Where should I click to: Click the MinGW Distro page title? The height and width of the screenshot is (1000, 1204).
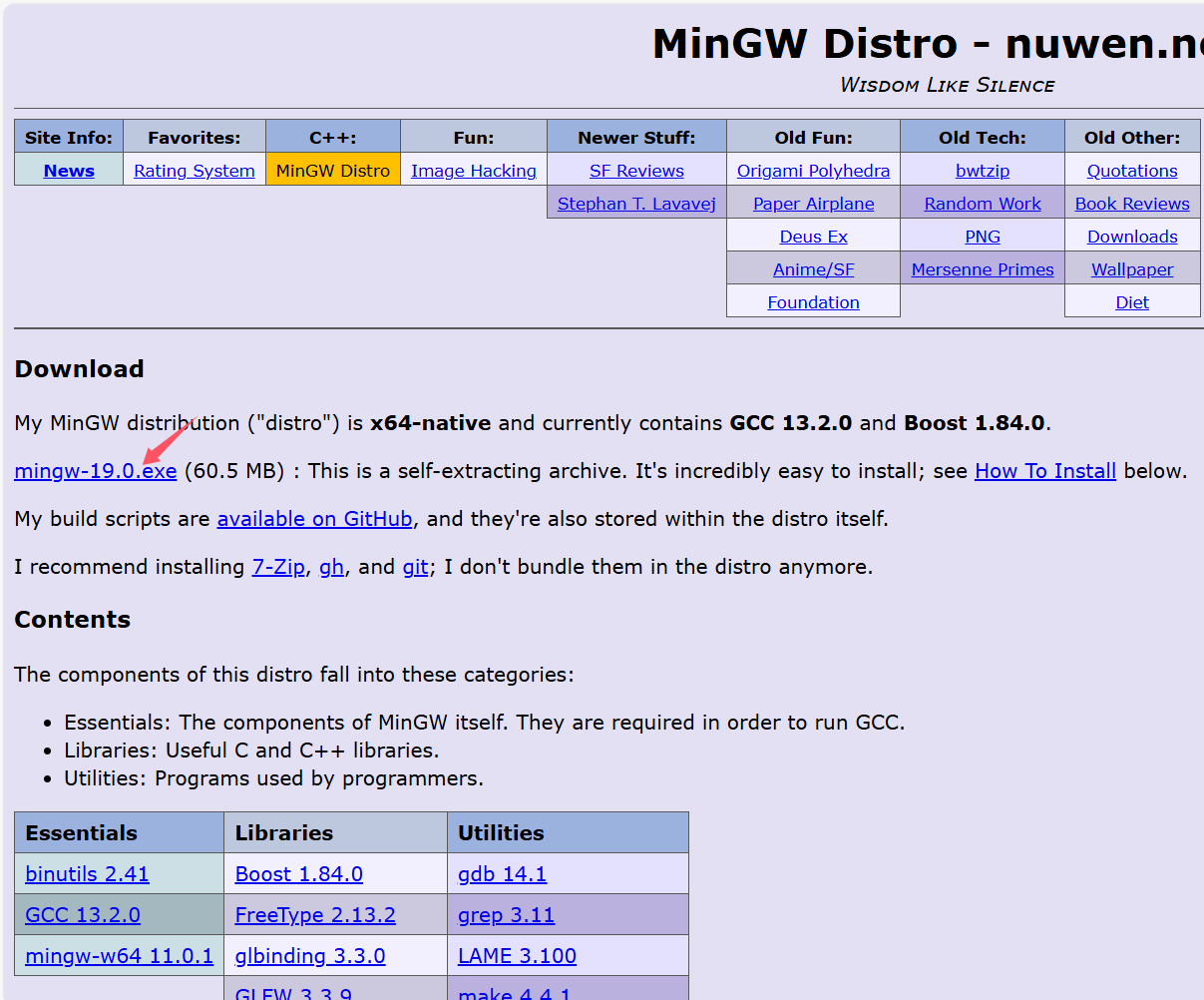tap(928, 44)
